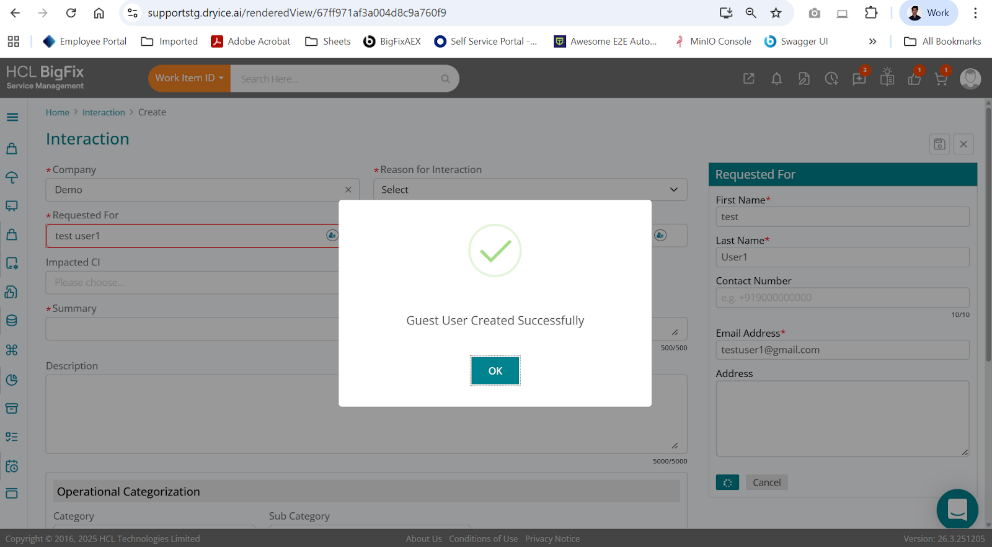Open the Employee Portal bookmark
Viewport: 992px width, 547px height.
point(84,41)
